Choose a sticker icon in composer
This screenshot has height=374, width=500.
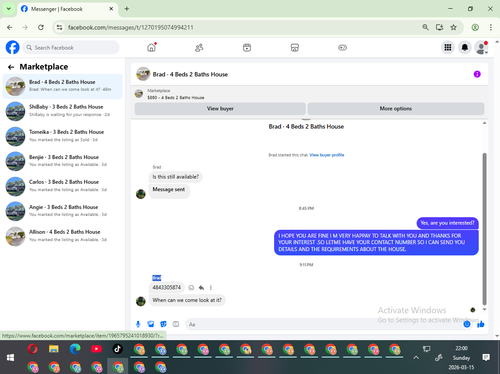(163, 324)
